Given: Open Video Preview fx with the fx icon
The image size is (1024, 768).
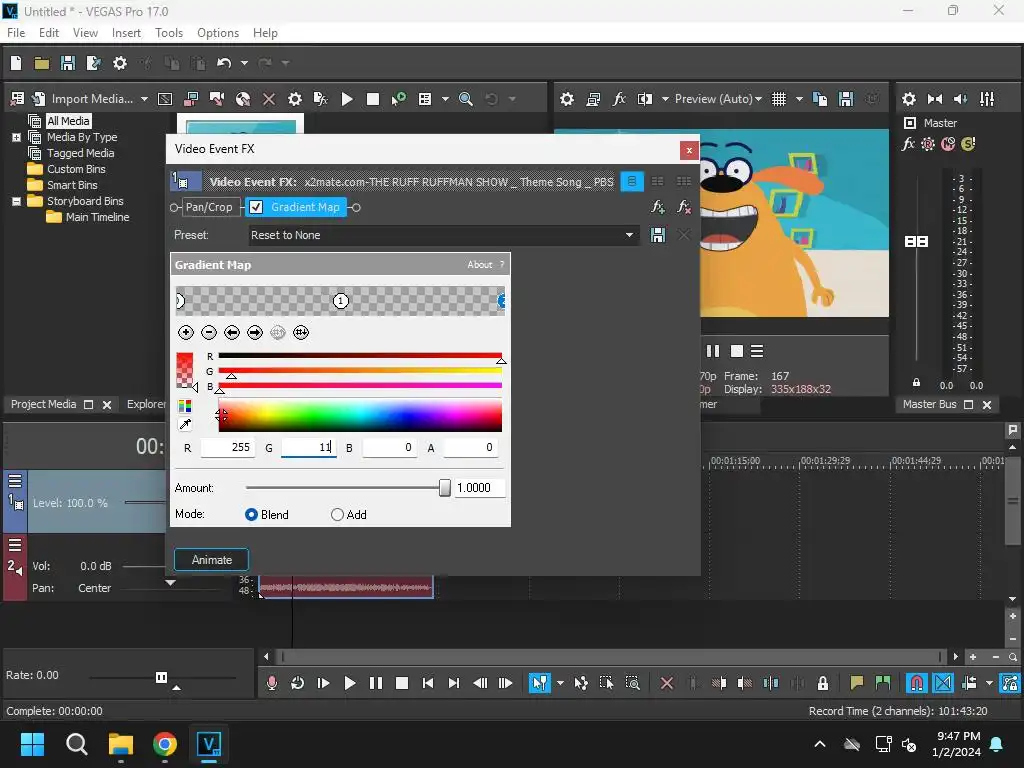Looking at the screenshot, I should point(619,99).
